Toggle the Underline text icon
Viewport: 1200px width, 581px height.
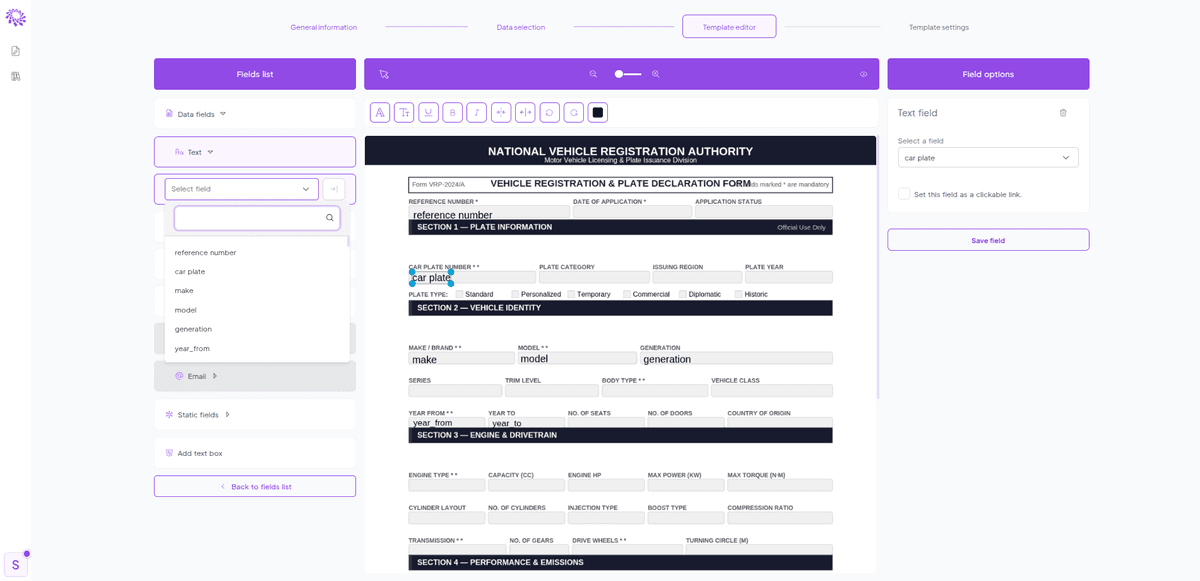click(428, 112)
